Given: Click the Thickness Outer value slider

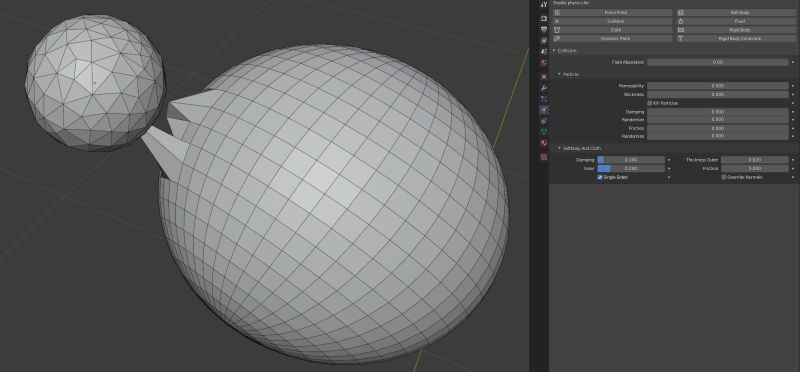Looking at the screenshot, I should [x=755, y=160].
